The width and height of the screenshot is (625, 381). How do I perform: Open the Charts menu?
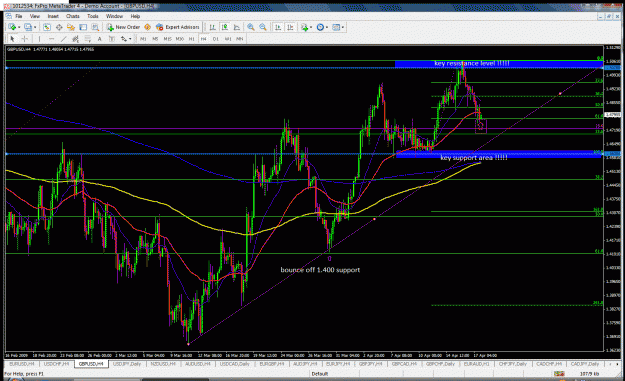(x=73, y=16)
